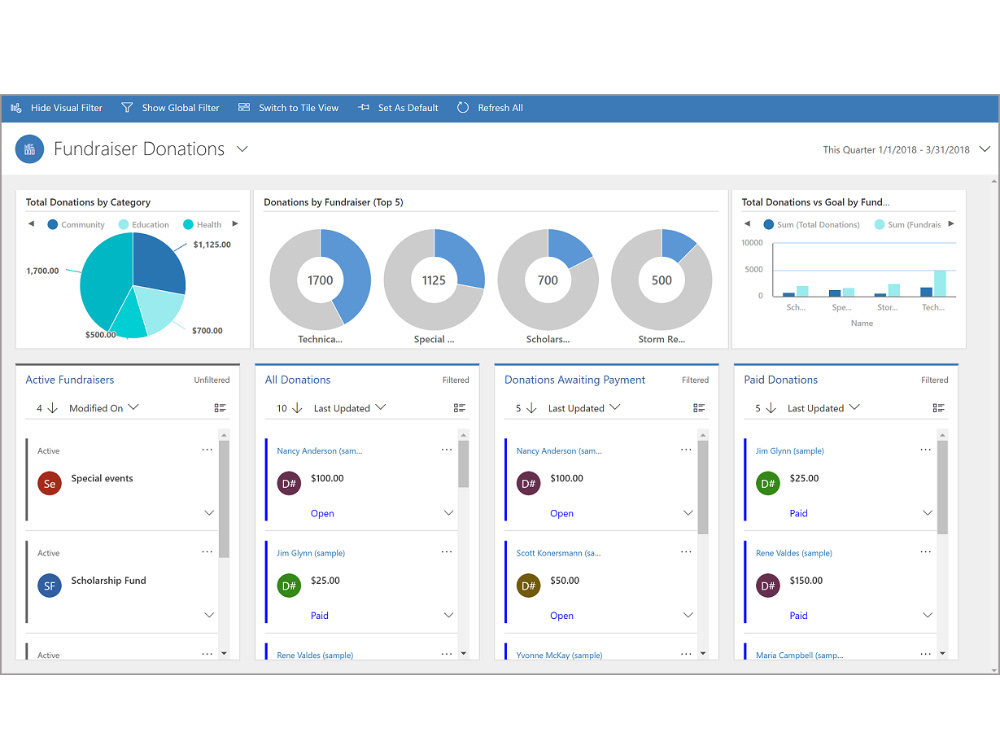1000x750 pixels.
Task: Expand the Special events card
Action: 209,513
